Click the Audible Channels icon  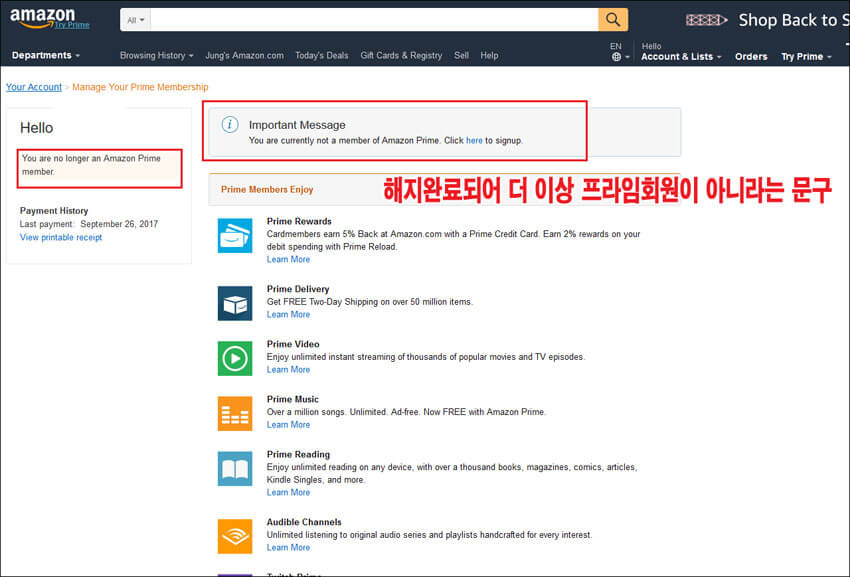[235, 536]
